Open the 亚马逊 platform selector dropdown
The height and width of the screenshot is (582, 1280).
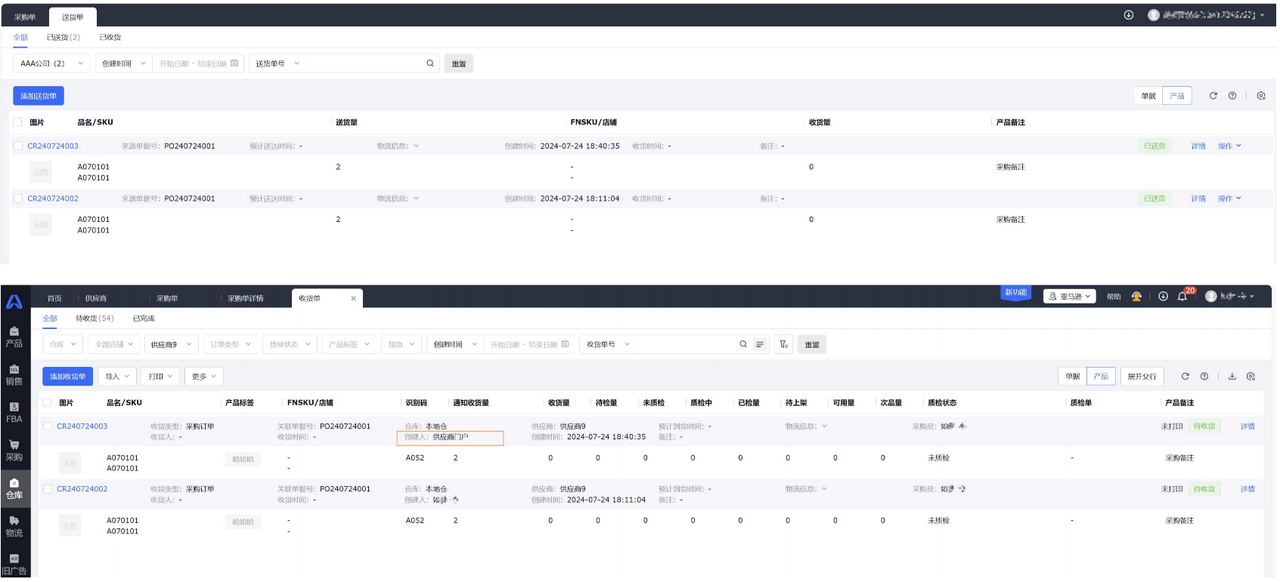click(x=1069, y=297)
